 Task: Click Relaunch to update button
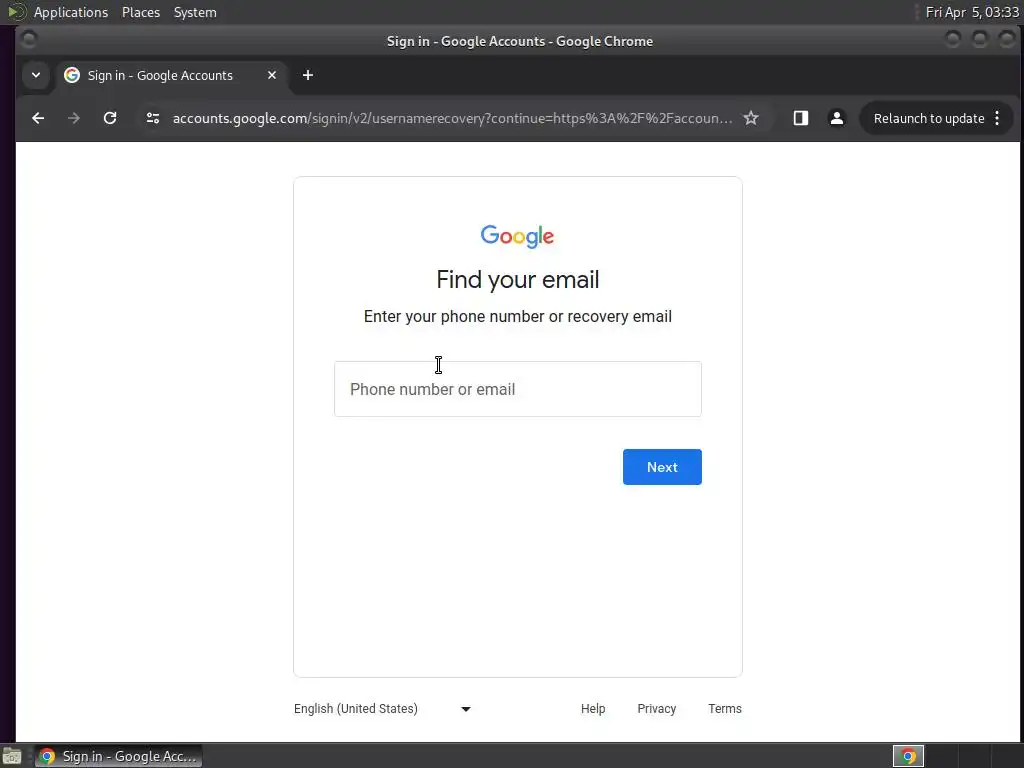[929, 118]
